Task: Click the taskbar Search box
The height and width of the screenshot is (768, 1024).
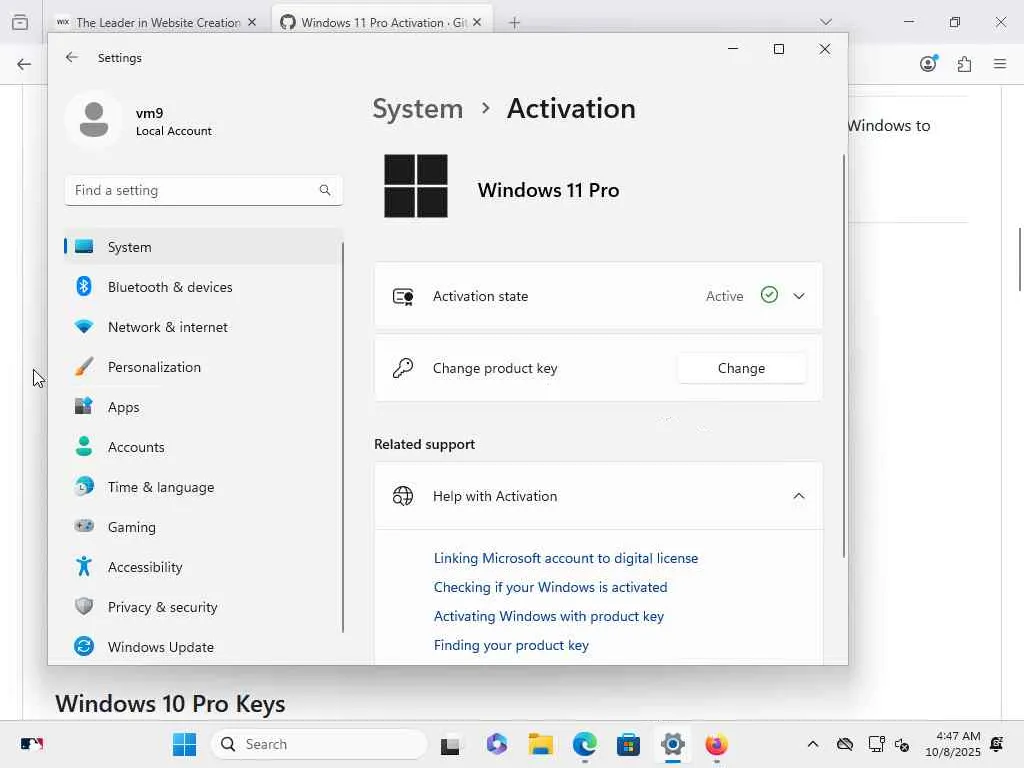Action: click(319, 744)
